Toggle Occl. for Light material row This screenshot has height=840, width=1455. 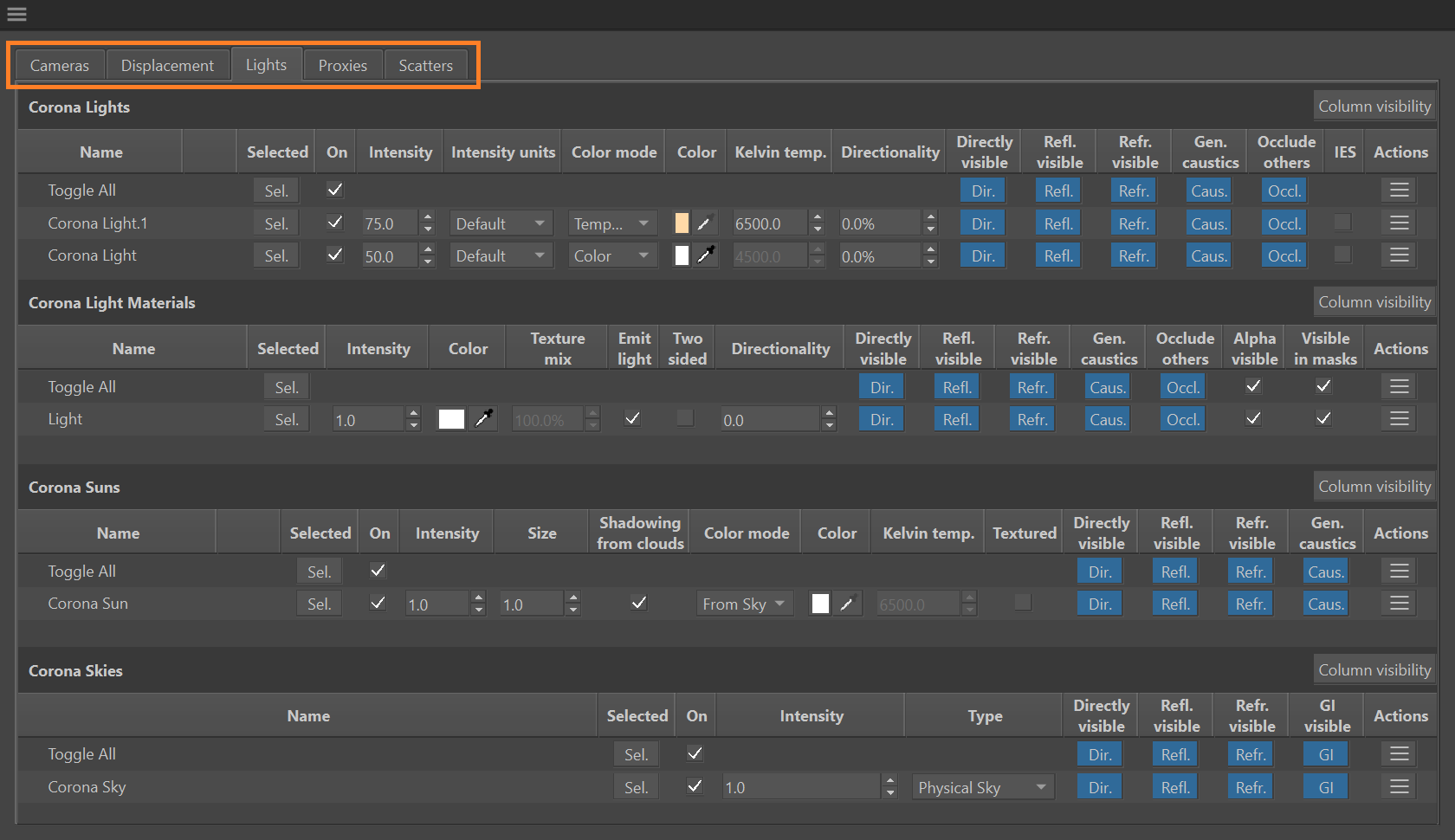point(1183,419)
